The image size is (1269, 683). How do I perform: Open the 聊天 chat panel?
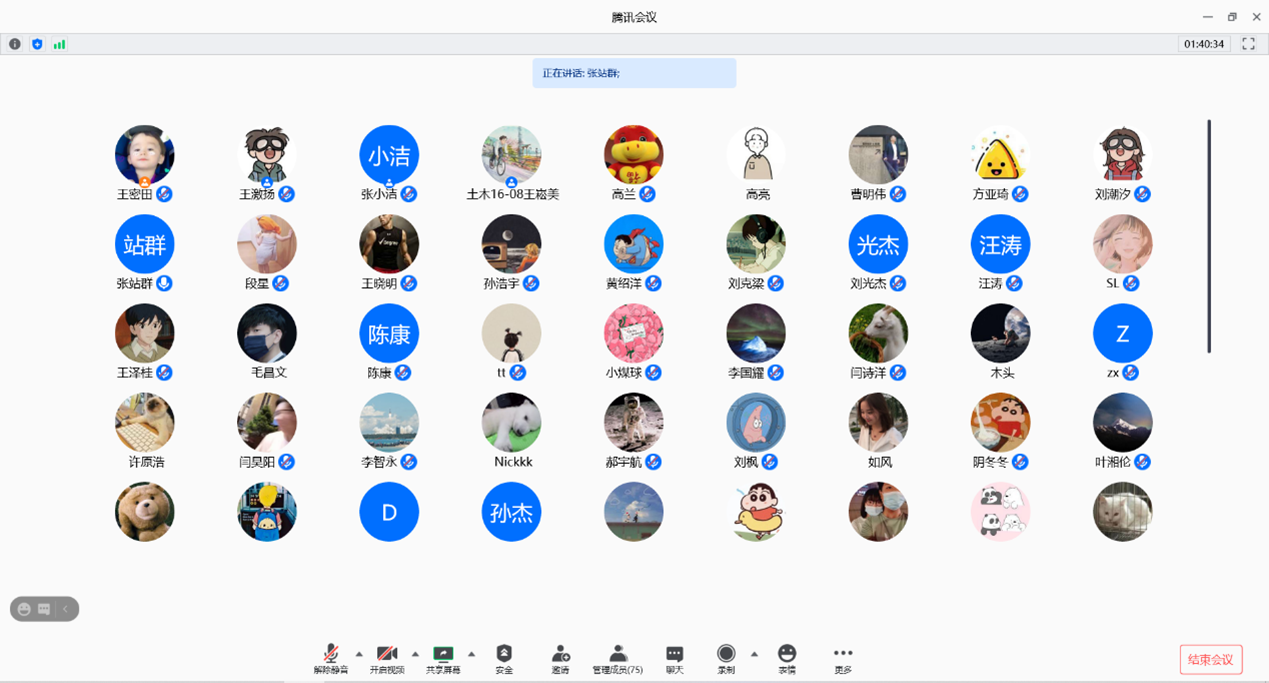[675, 654]
